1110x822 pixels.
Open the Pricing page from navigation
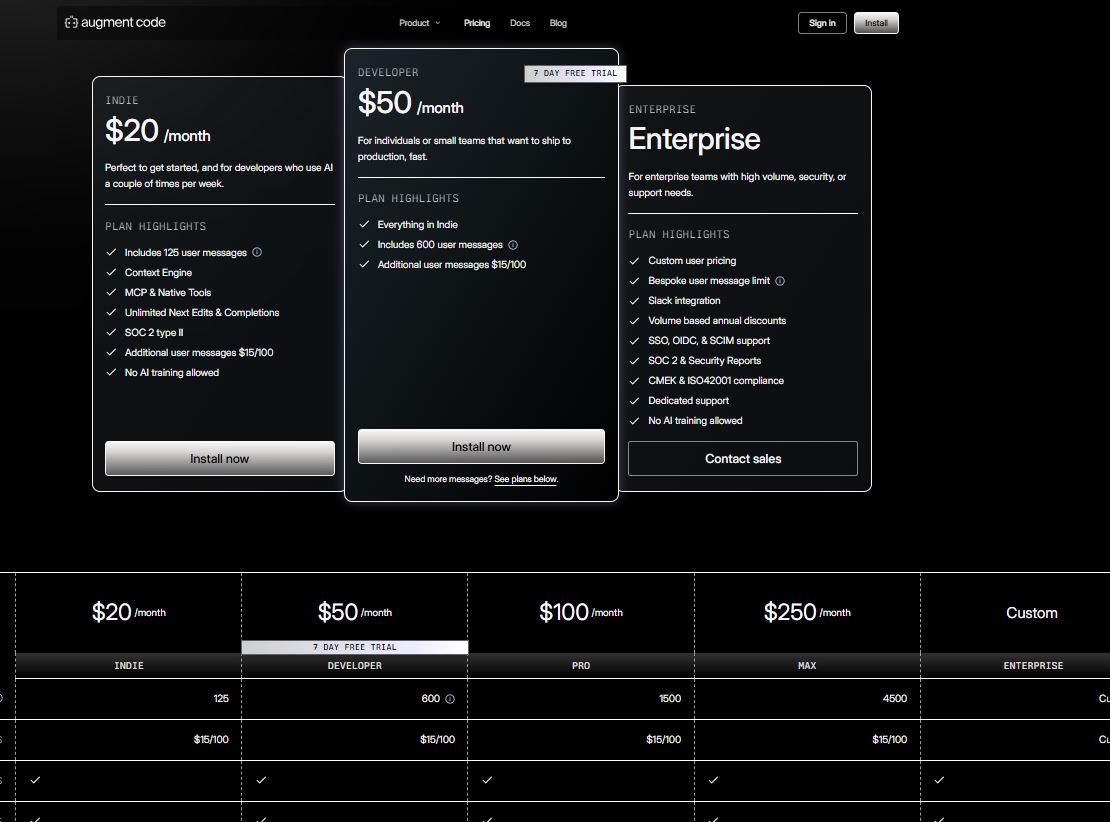477,23
